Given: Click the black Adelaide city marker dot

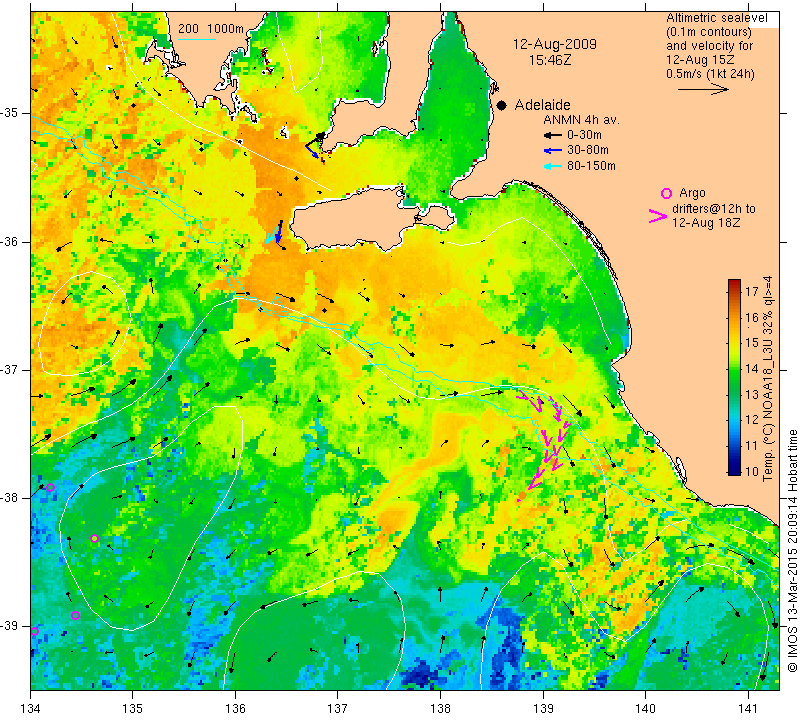Looking at the screenshot, I should (502, 105).
